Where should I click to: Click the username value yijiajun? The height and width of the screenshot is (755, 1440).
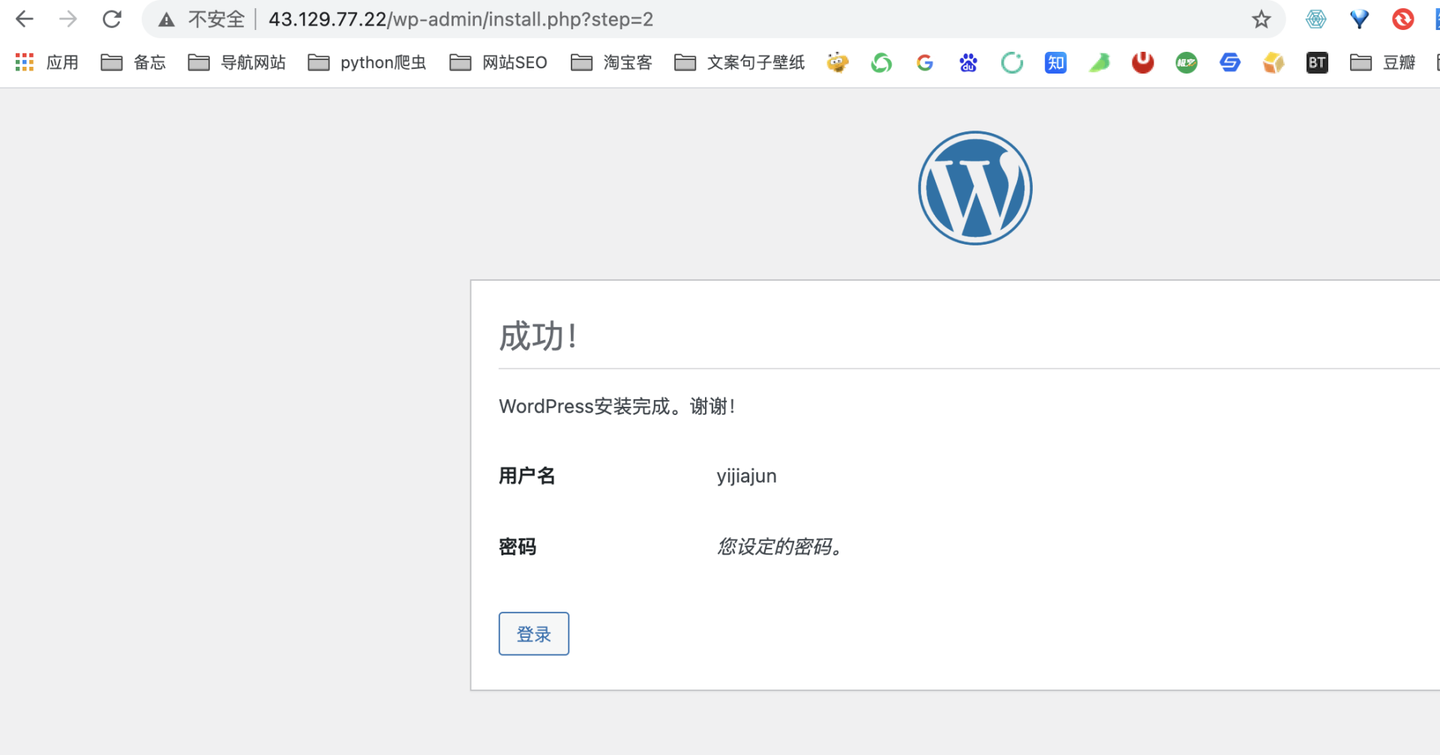[747, 476]
